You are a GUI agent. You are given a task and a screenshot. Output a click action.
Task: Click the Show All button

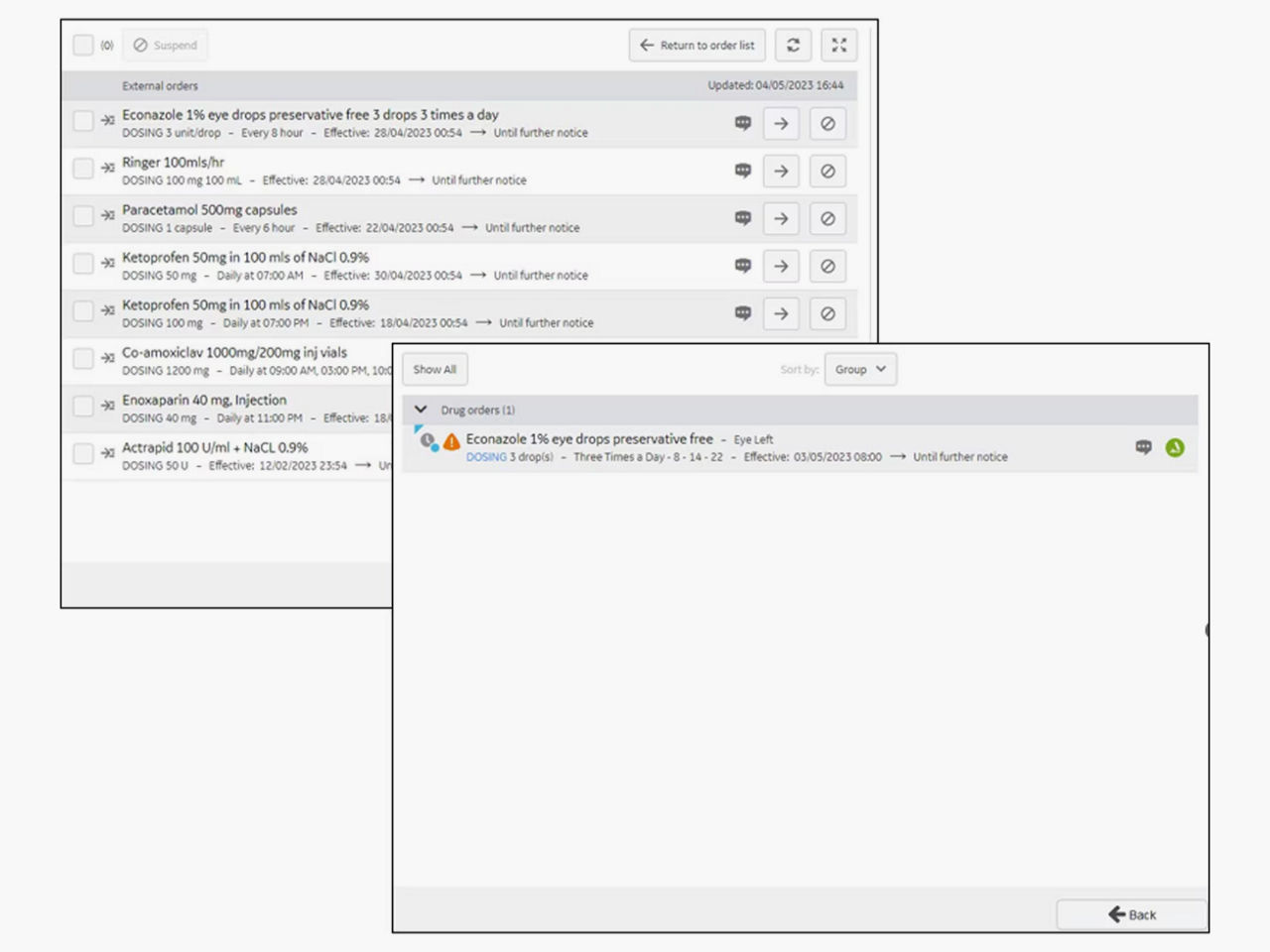click(x=434, y=369)
